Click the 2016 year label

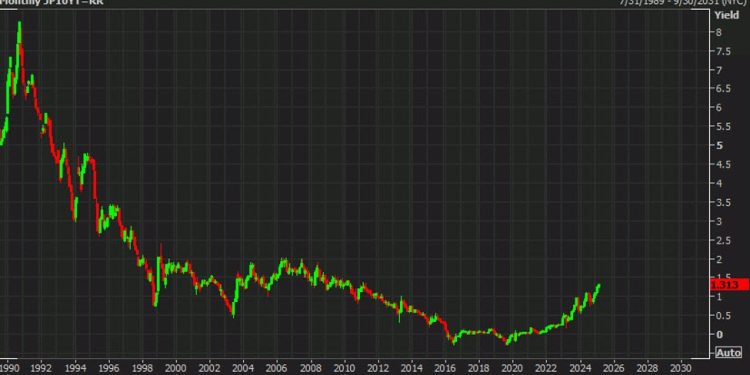[445, 368]
